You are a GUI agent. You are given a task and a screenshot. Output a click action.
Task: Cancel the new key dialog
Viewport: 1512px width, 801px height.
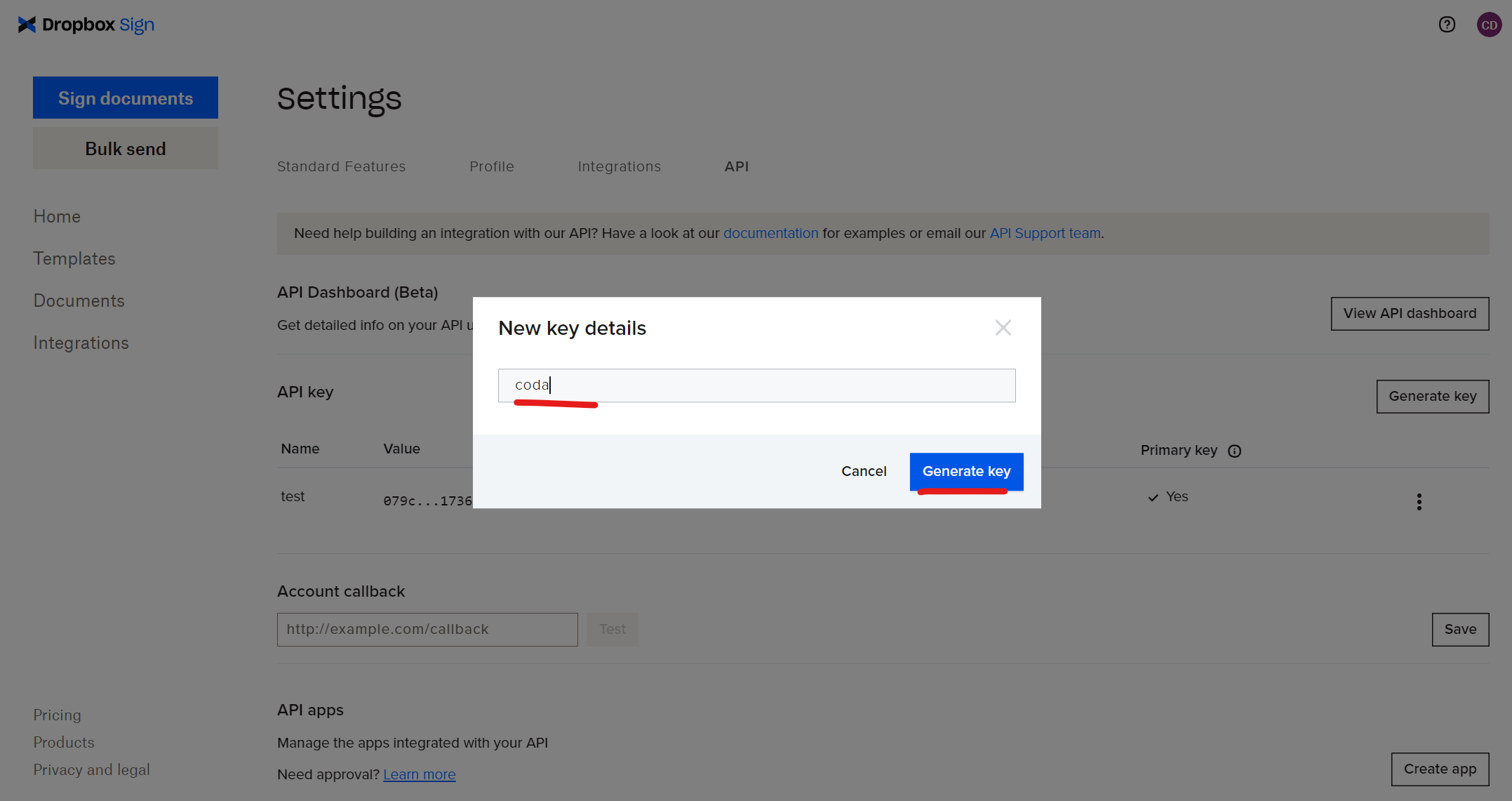[x=864, y=471]
